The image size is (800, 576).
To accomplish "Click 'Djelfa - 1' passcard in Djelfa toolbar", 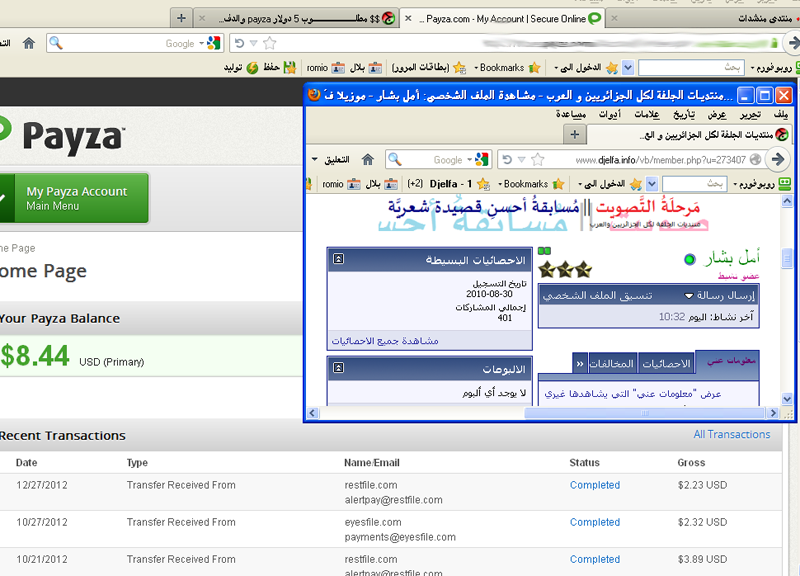I will pos(459,184).
